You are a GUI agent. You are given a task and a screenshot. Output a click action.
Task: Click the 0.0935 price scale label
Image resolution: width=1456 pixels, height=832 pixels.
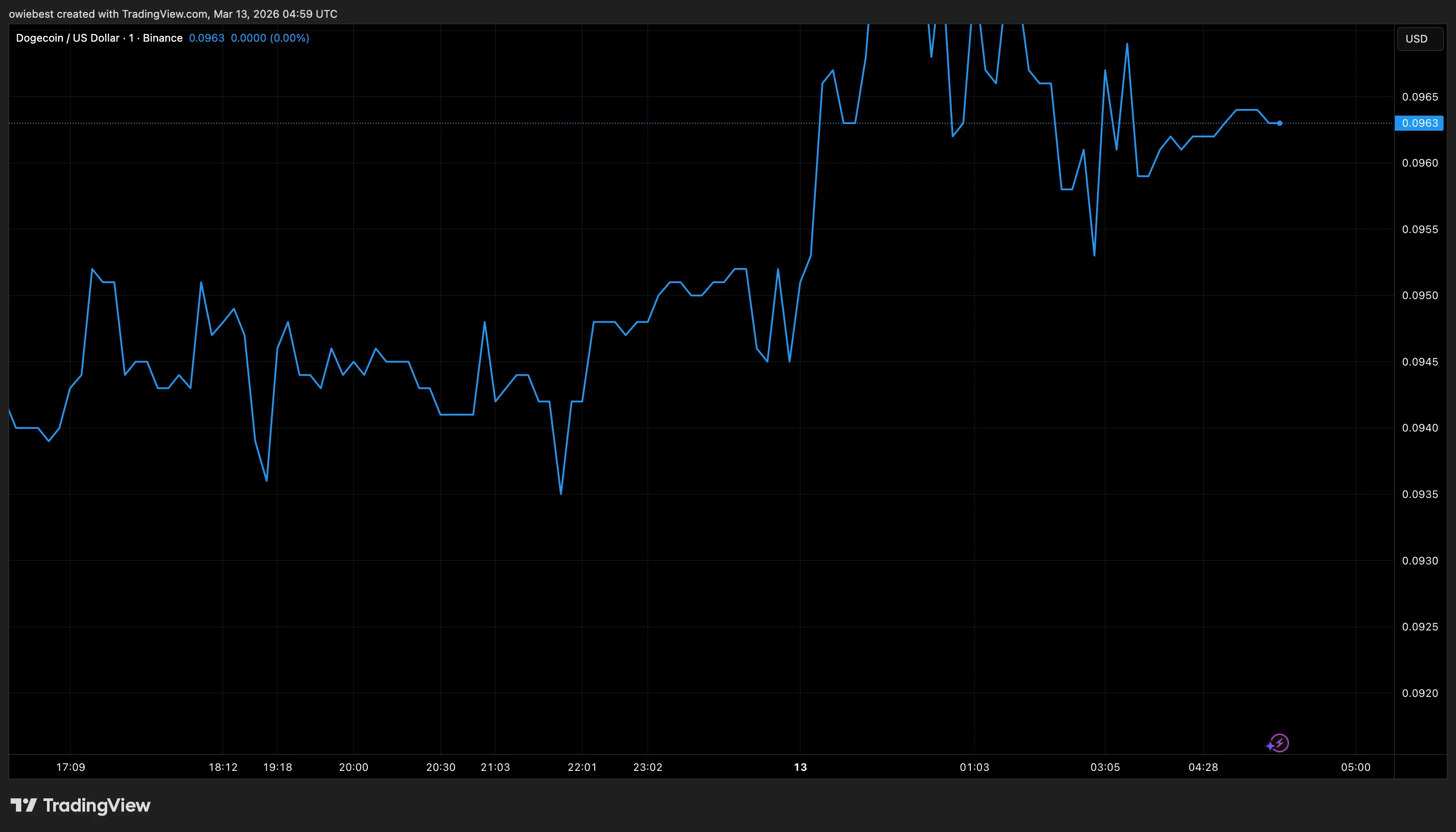(x=1419, y=494)
